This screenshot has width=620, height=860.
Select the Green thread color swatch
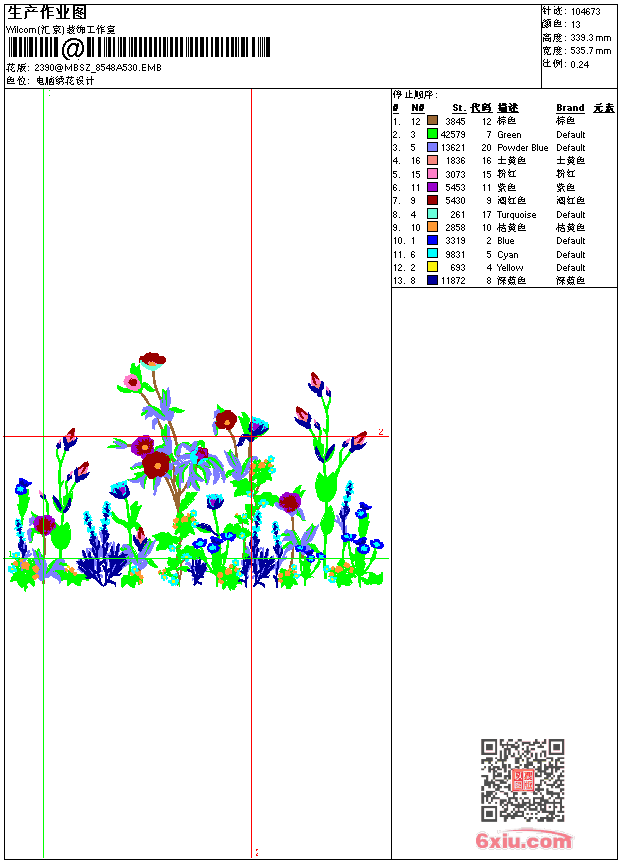click(432, 134)
